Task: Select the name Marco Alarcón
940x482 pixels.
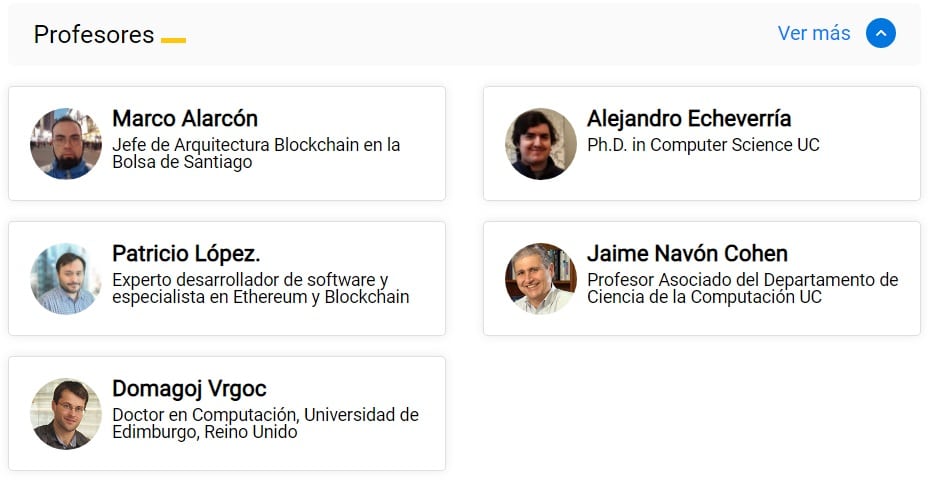Action: [x=185, y=119]
